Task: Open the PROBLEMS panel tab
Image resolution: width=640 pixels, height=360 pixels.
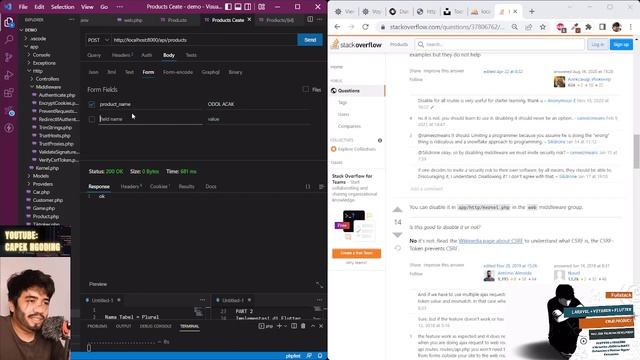Action: (98, 326)
